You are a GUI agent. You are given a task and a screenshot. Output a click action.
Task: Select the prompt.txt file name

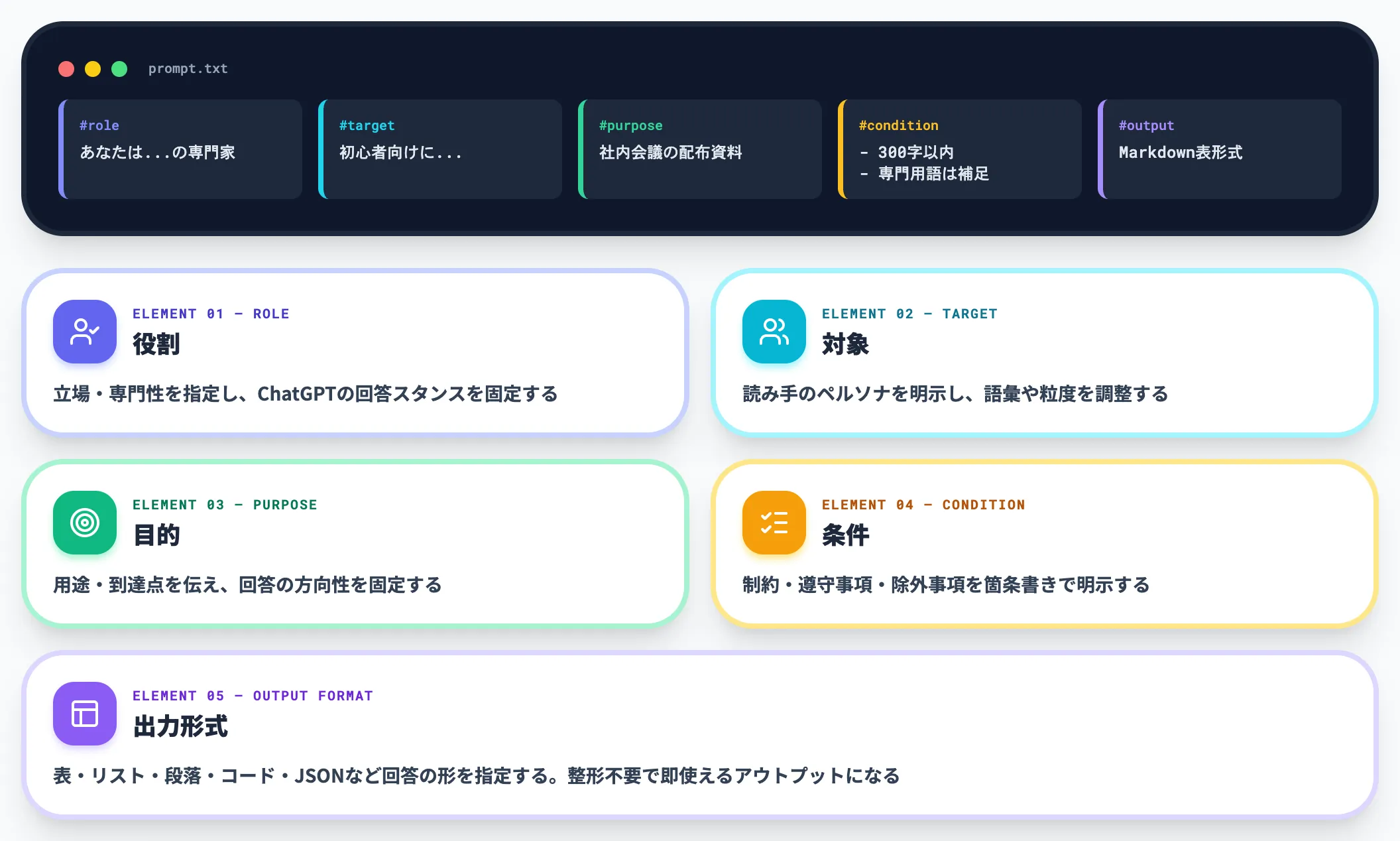[x=188, y=68]
